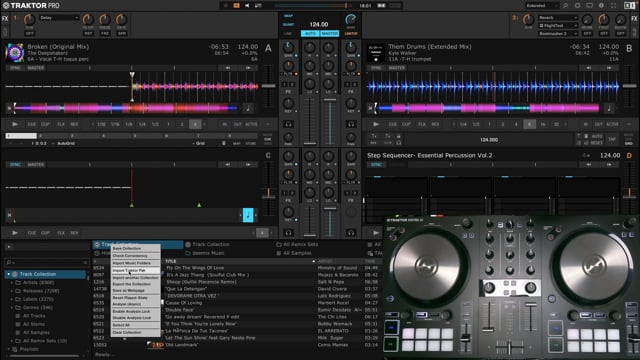Image resolution: width=640 pixels, height=360 pixels.
Task: Jump to track start on deck B stripe
Action: tap(370, 108)
